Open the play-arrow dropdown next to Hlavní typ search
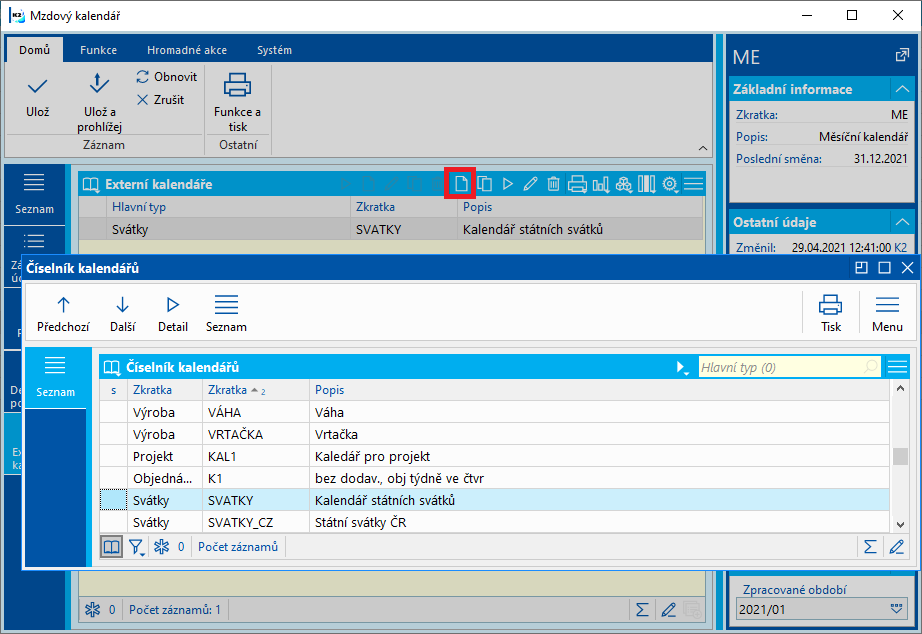The height and width of the screenshot is (634, 922). (x=682, y=368)
